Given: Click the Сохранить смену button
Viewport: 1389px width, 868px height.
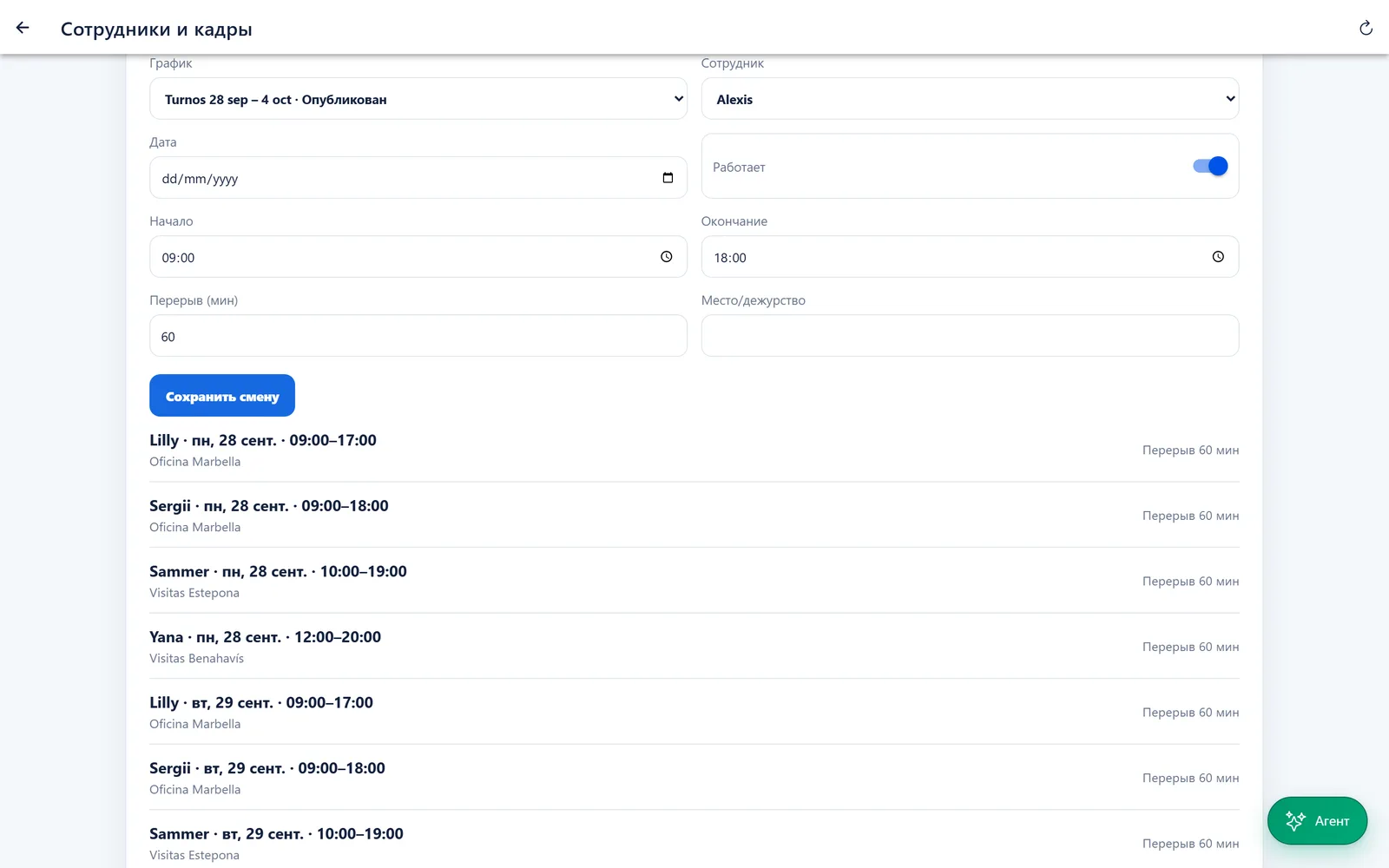Looking at the screenshot, I should [x=222, y=396].
